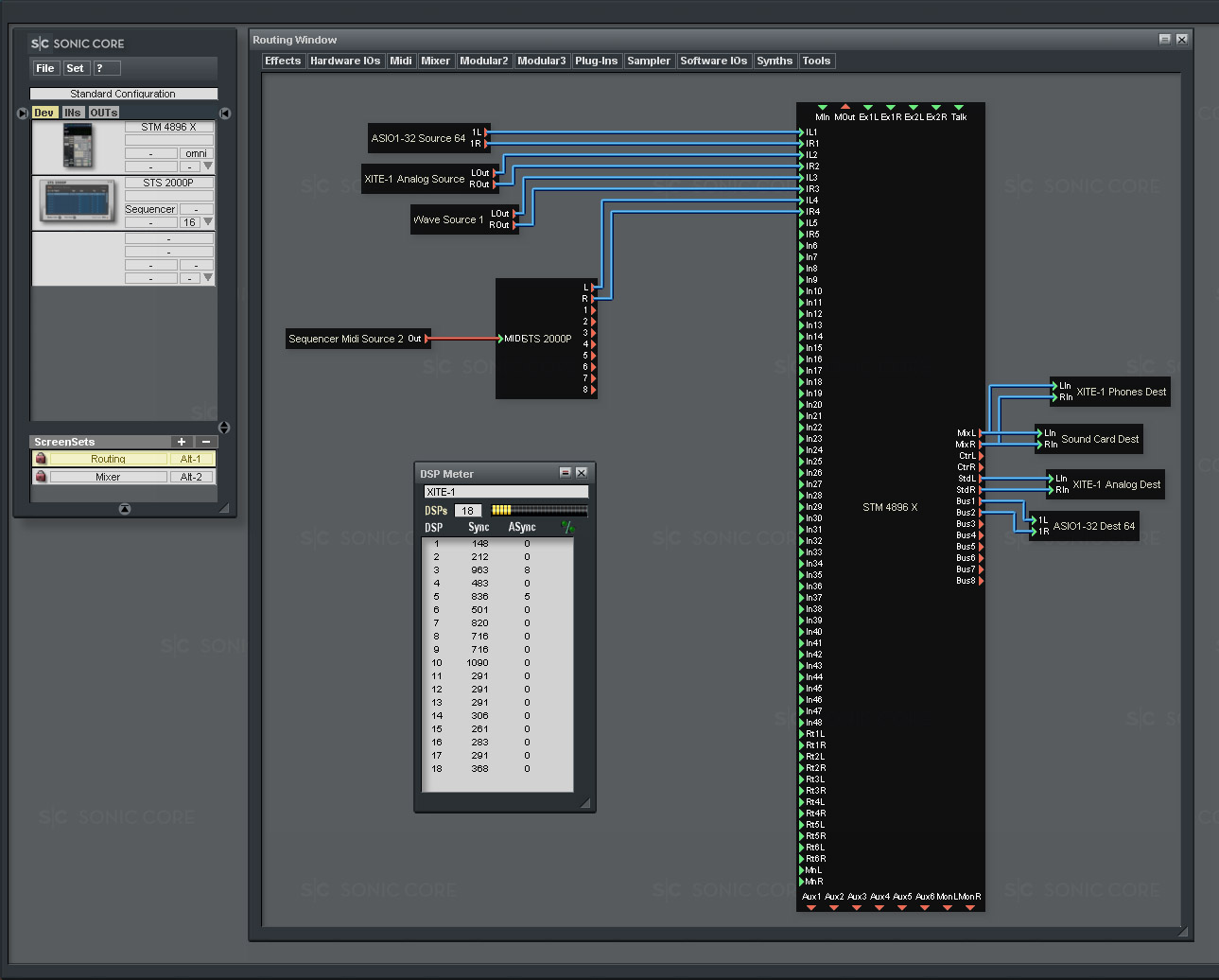Open the XITE-1 selector in DSP Meter
Image resolution: width=1219 pixels, height=980 pixels.
tap(506, 492)
